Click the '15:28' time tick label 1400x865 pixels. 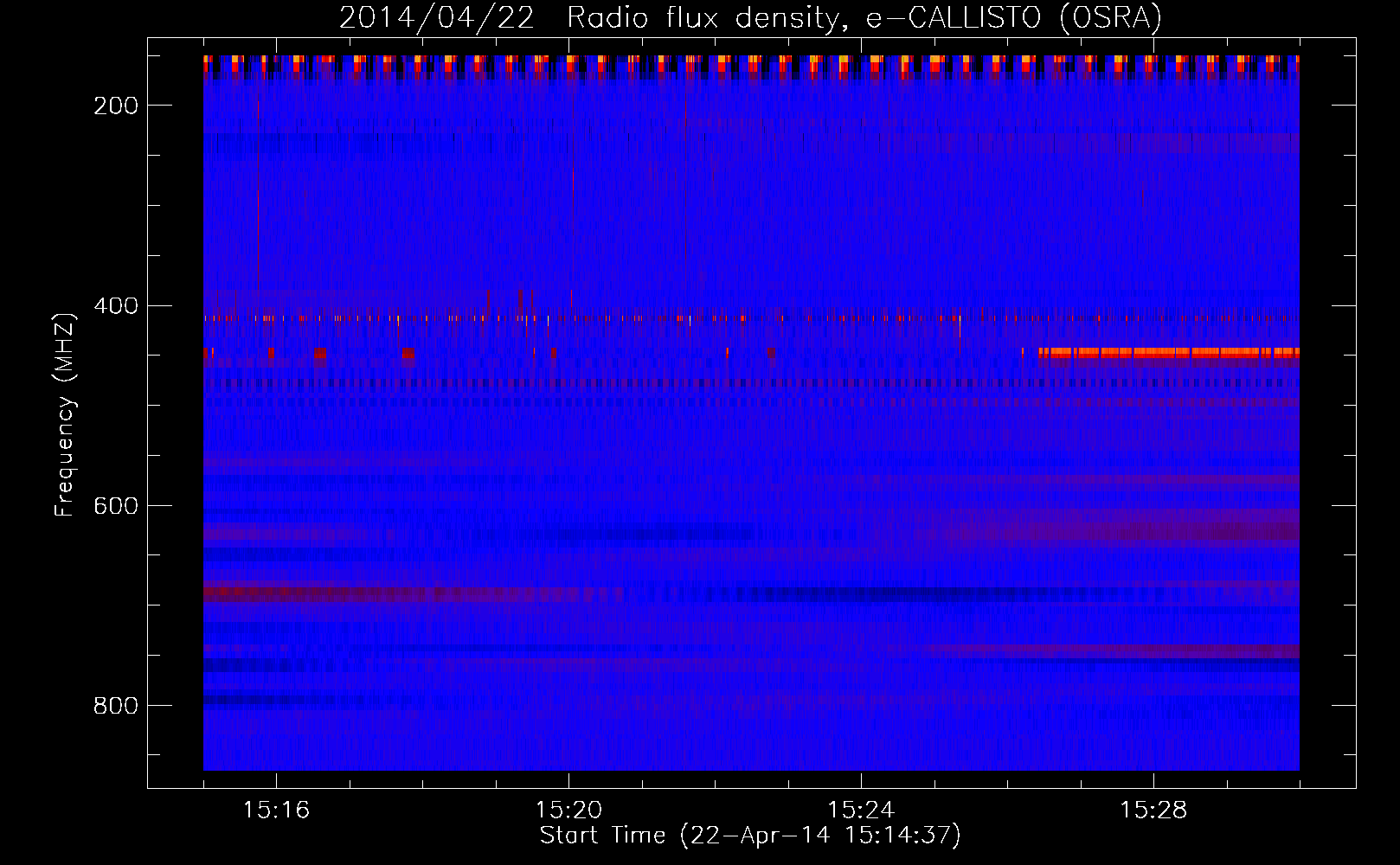pos(1153,811)
